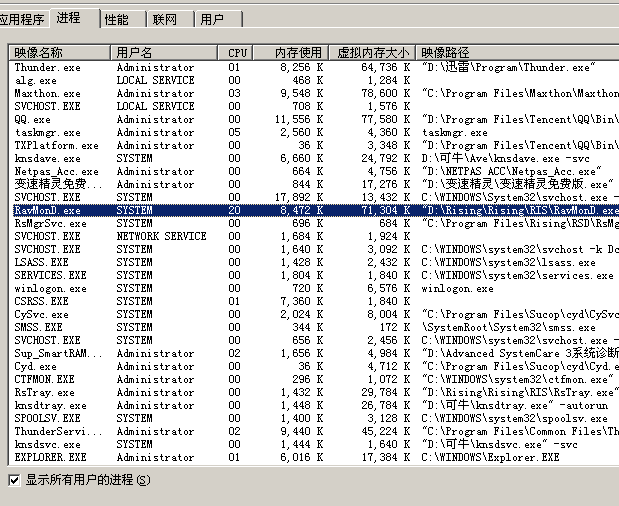Select the LSASS.EXE process row
The width and height of the screenshot is (619, 506).
click(x=314, y=262)
